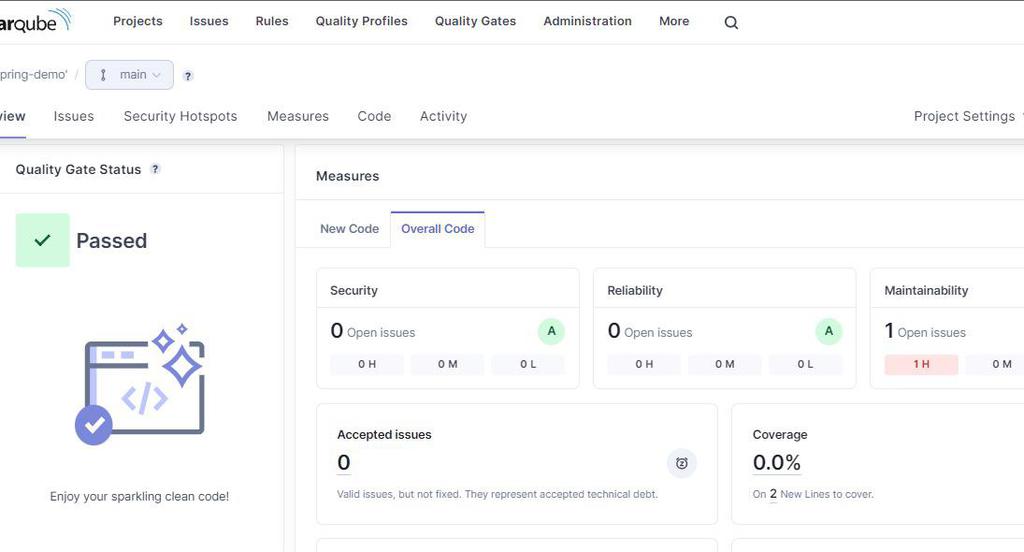This screenshot has height=552, width=1024.
Task: Click the 1 open issues Maintainability link
Action: [890, 331]
